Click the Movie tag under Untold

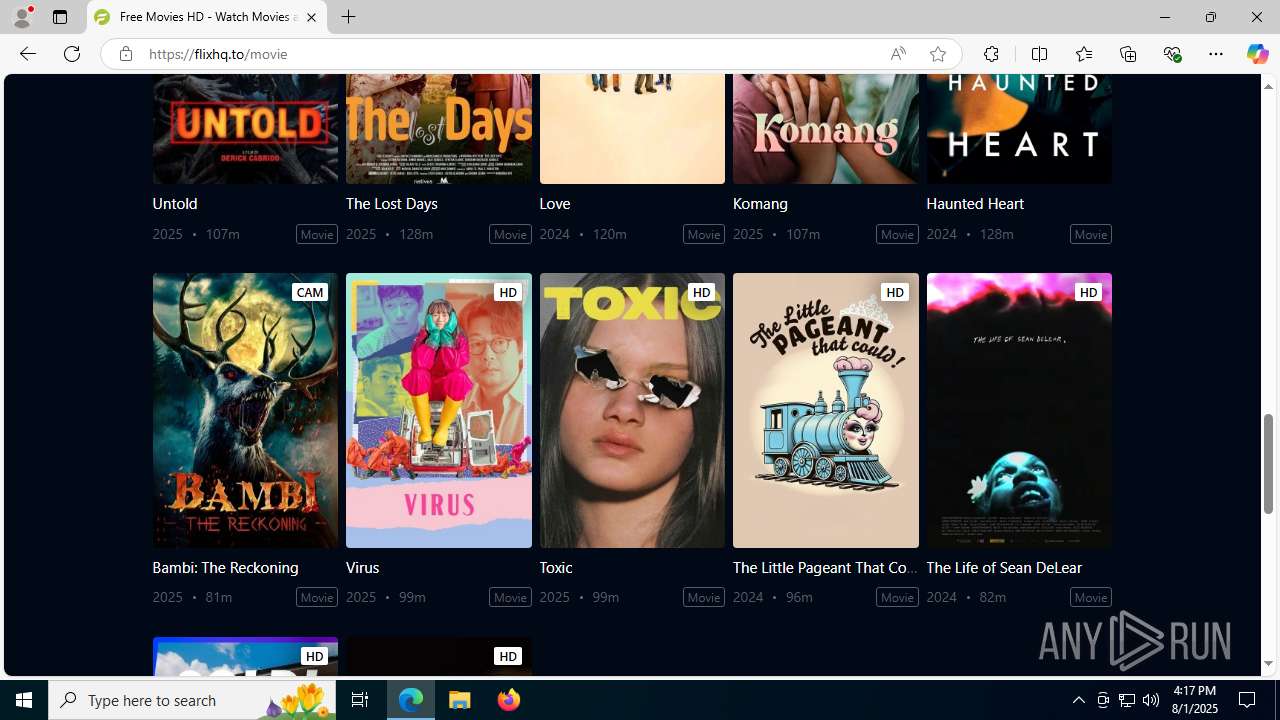tap(317, 234)
